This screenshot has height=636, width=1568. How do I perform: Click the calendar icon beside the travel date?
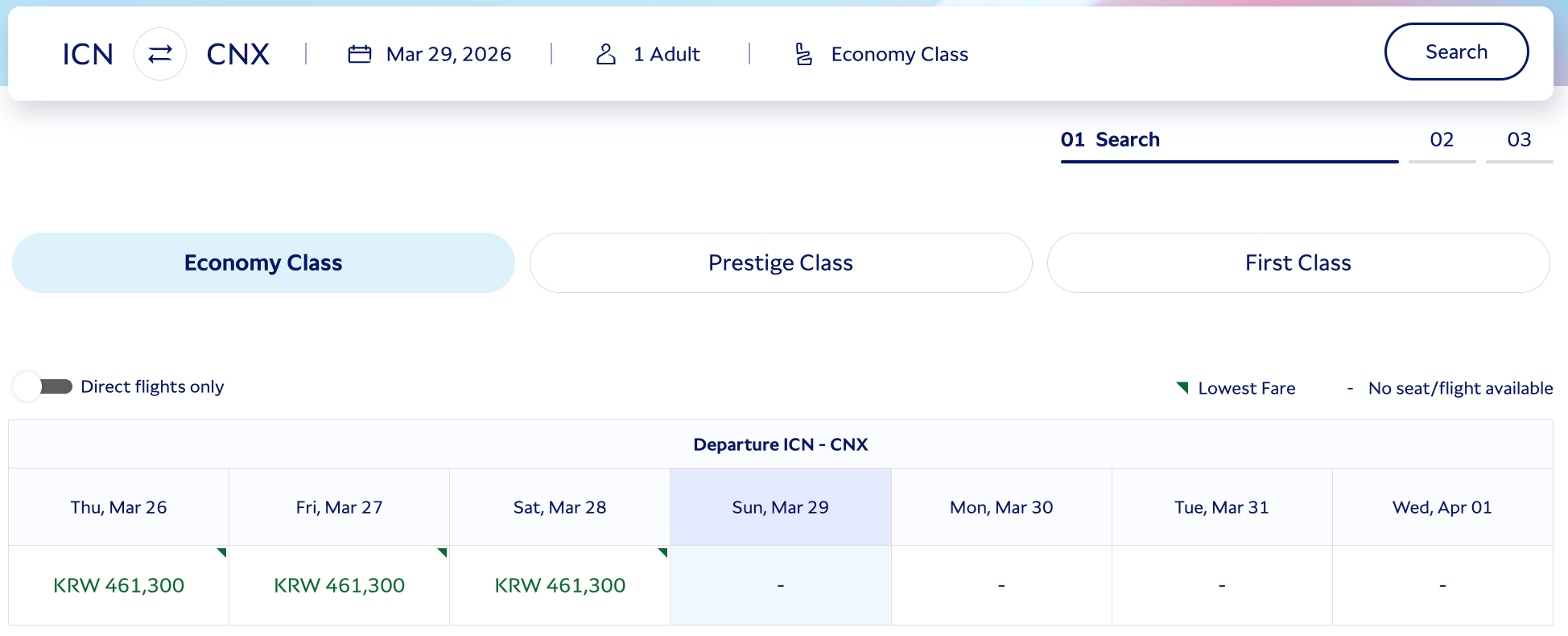pyautogui.click(x=359, y=53)
